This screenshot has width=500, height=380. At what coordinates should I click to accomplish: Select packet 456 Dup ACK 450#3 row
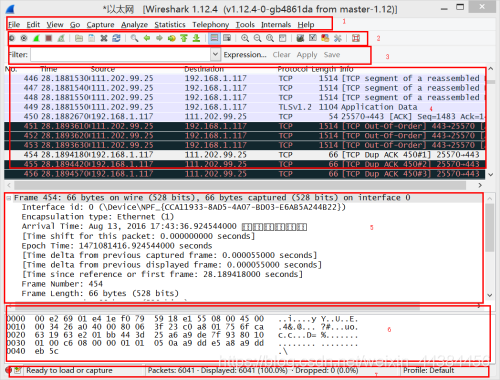coord(245,174)
